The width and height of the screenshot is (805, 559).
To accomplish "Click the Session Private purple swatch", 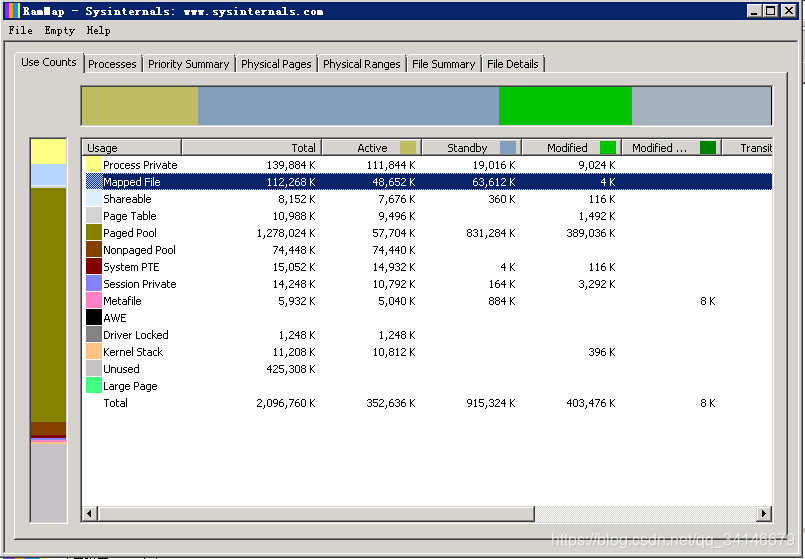I will tap(93, 283).
